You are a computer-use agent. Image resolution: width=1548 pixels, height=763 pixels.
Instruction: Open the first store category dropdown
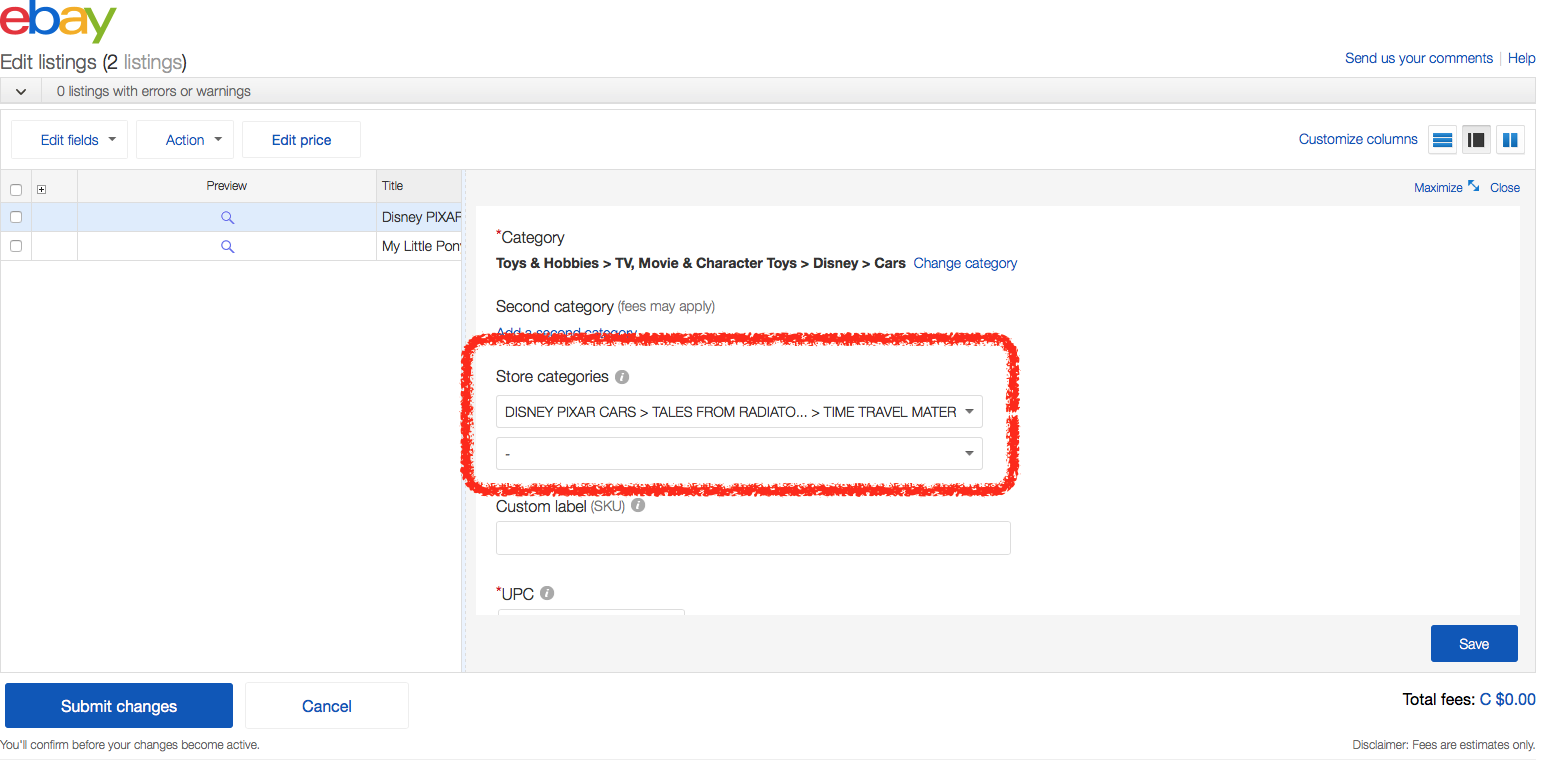click(x=739, y=412)
